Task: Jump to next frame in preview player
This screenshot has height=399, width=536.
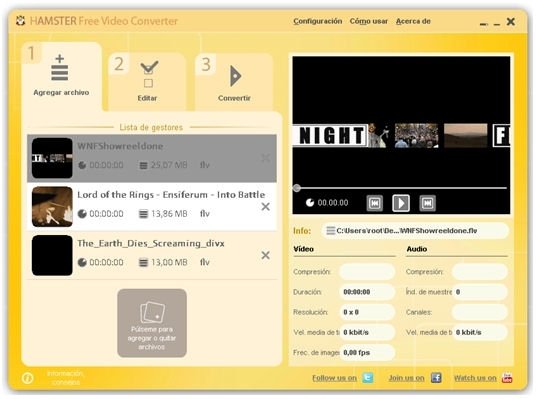Action: click(427, 203)
